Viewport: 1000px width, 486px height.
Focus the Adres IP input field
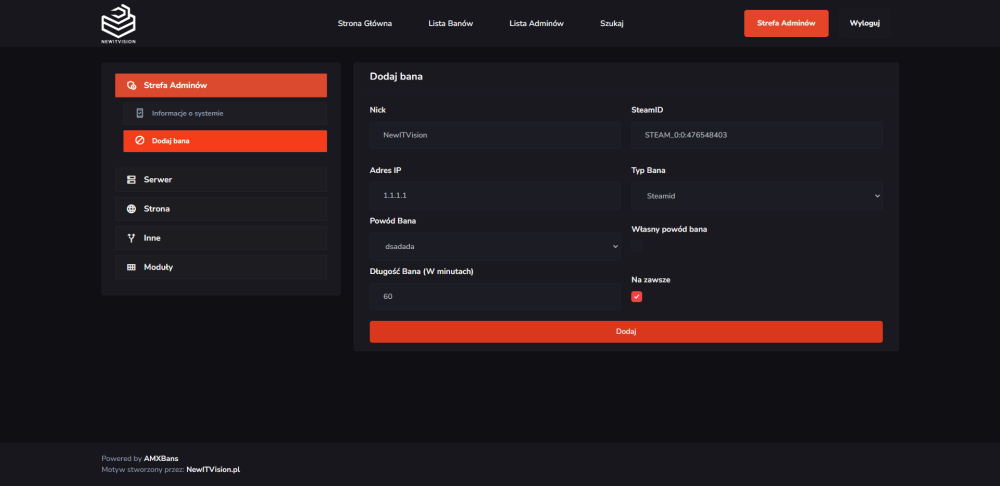coord(495,196)
